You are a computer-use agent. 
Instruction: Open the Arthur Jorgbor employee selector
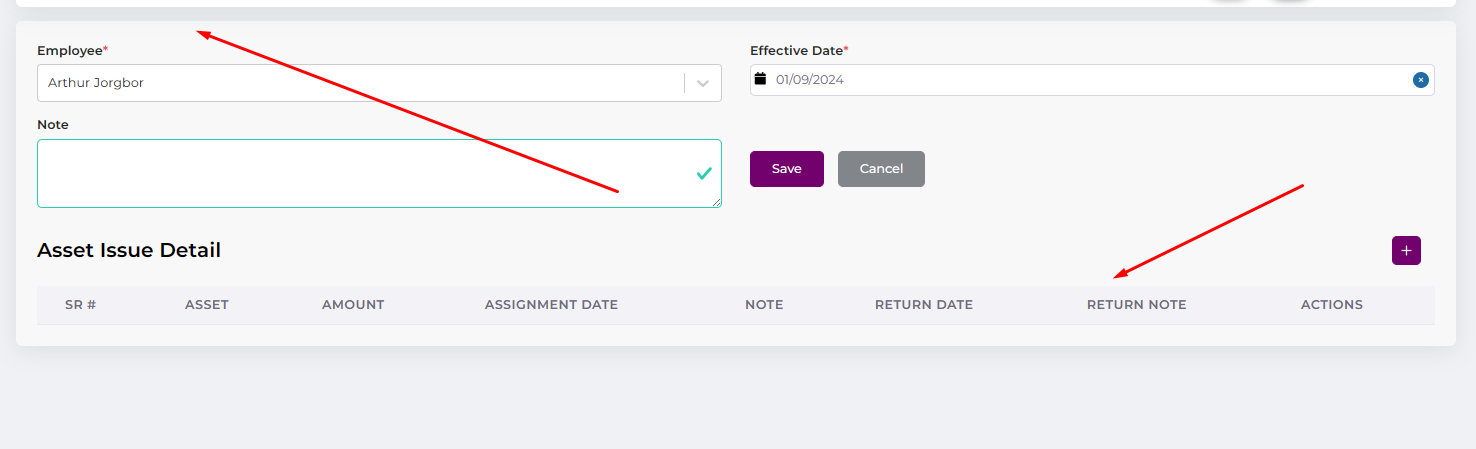click(x=360, y=83)
